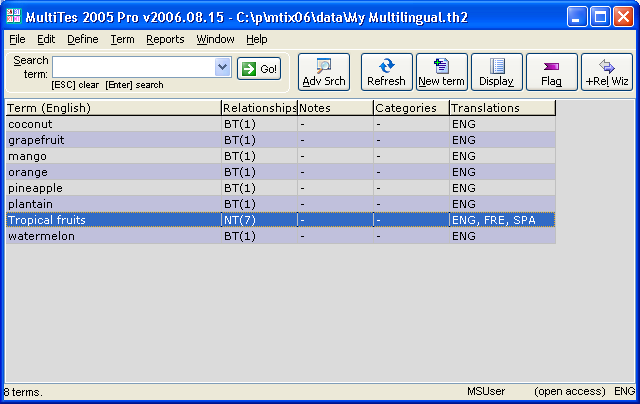Click the categories cell in the pineapple row
The height and width of the screenshot is (404, 640).
coord(411,188)
